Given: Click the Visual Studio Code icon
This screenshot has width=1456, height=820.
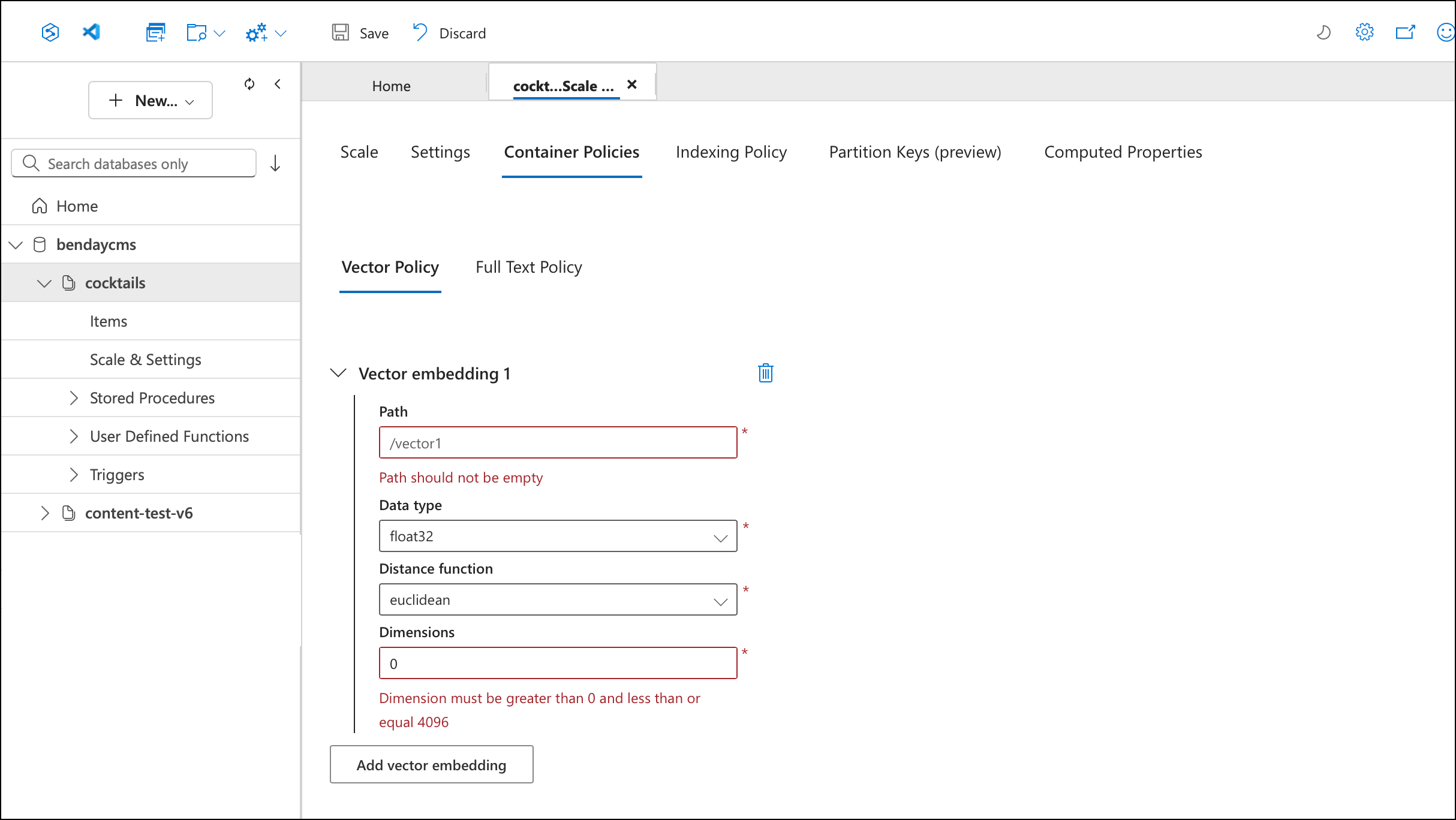Looking at the screenshot, I should tap(91, 32).
